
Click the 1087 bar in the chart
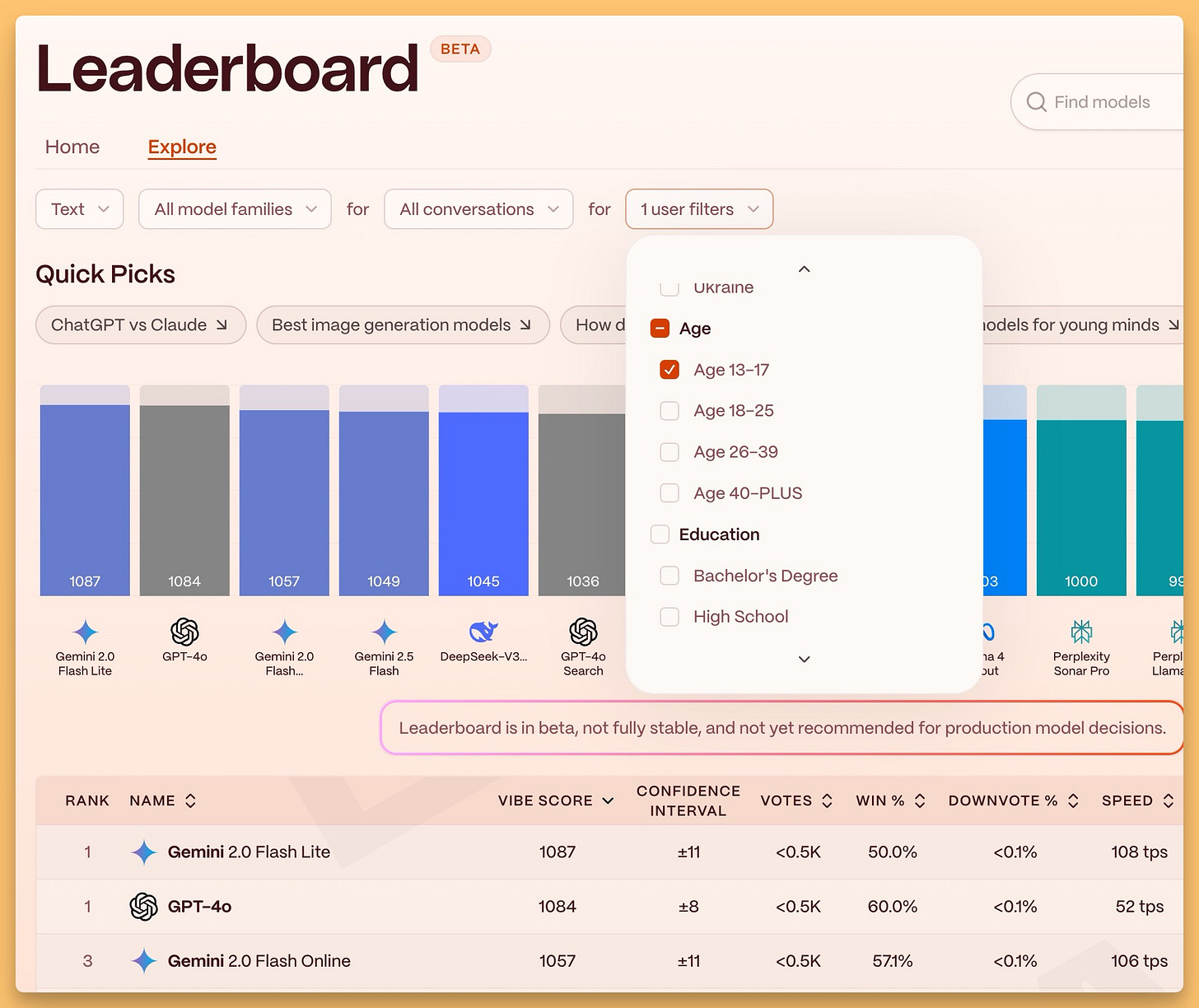click(85, 500)
